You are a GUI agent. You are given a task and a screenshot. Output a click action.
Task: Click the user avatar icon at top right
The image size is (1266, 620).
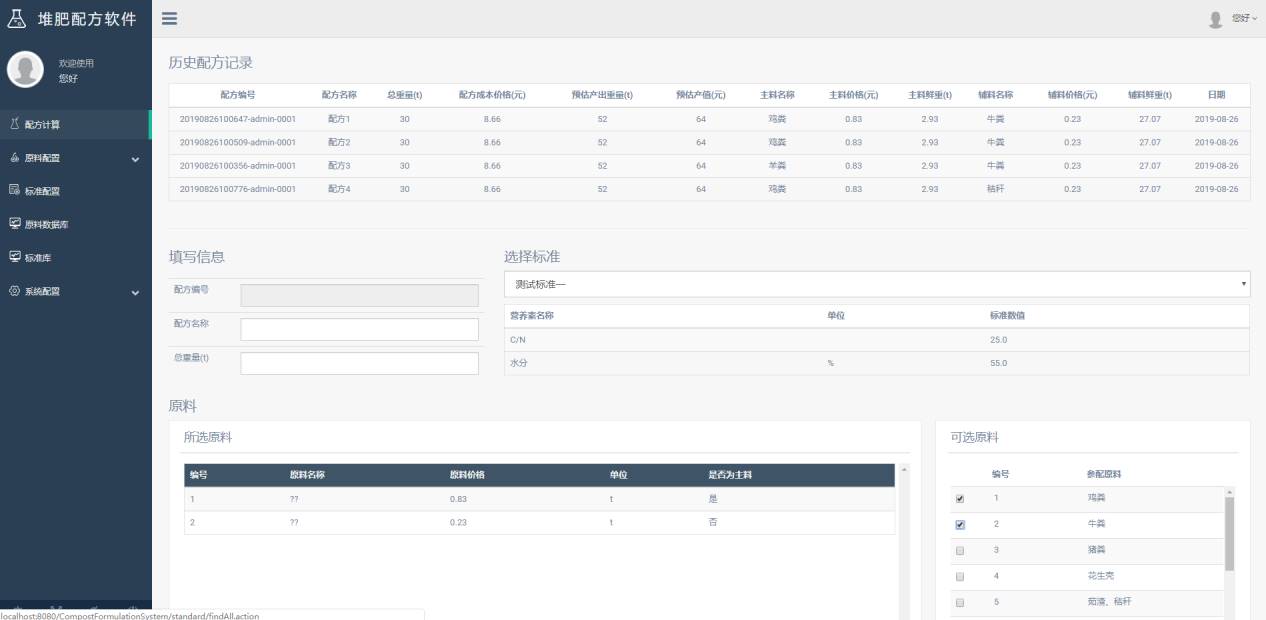(1215, 19)
